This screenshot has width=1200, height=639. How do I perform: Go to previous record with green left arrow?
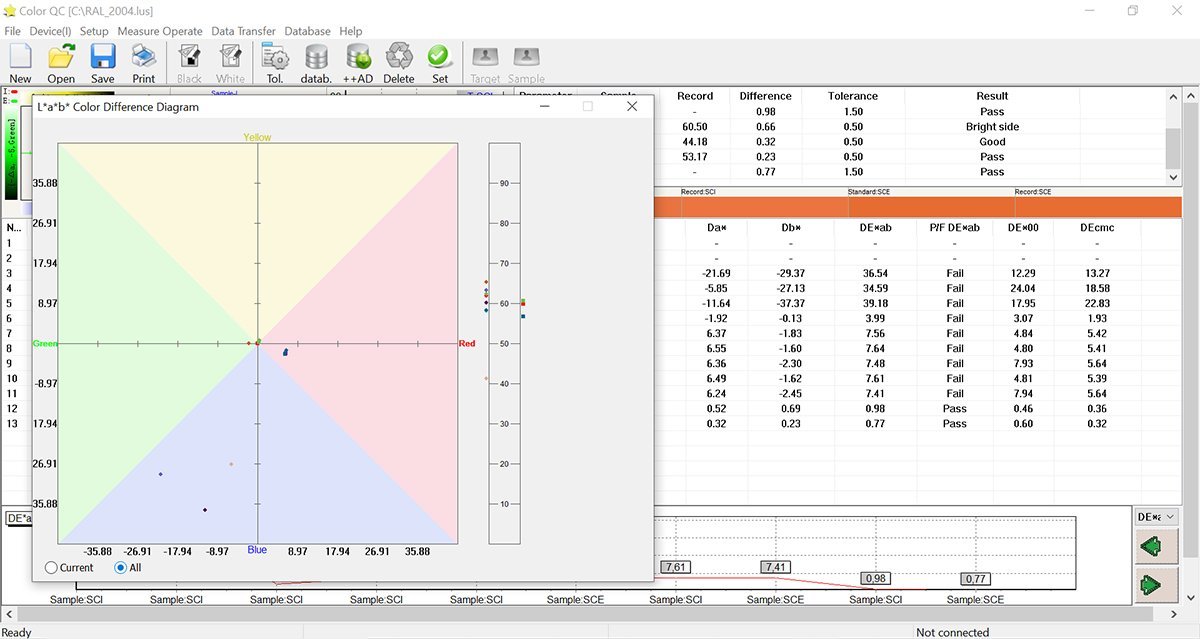(1158, 548)
